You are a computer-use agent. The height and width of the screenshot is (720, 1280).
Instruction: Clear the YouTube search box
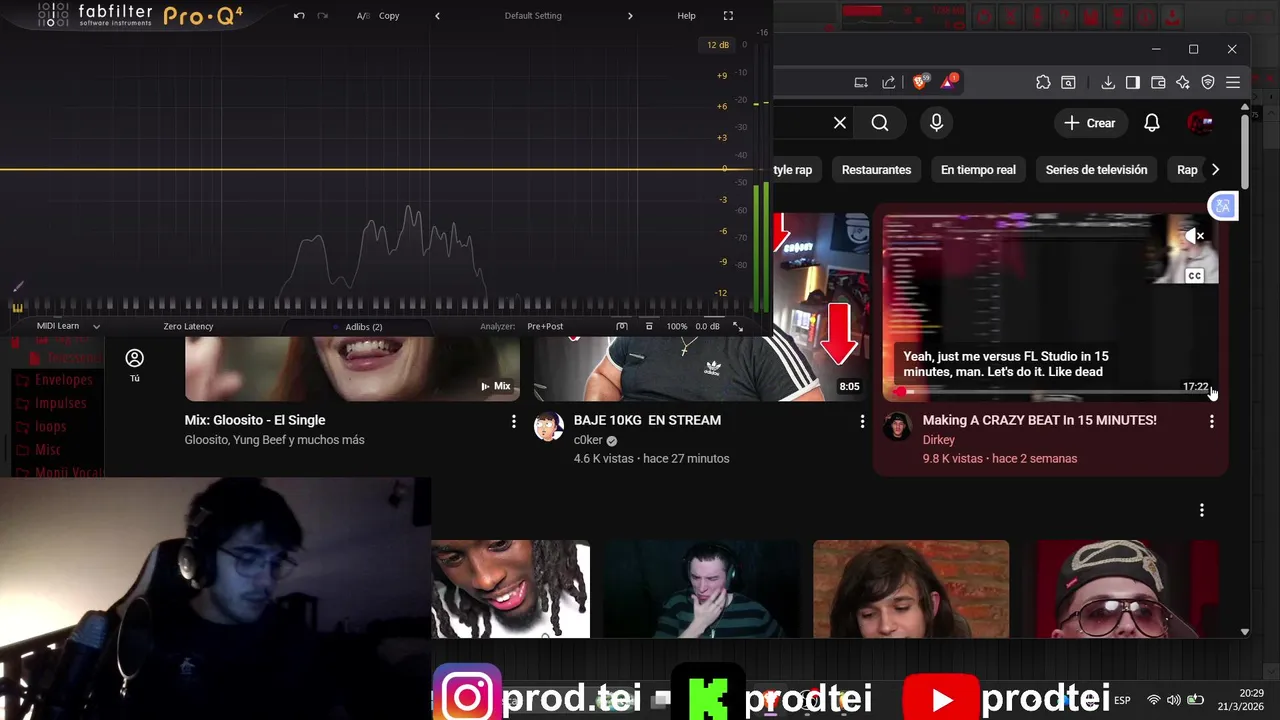pyautogui.click(x=840, y=123)
